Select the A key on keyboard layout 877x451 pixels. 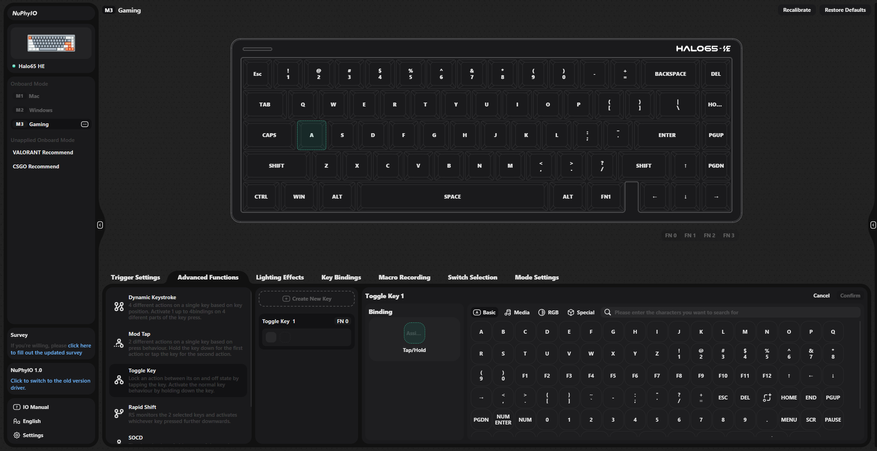point(312,135)
